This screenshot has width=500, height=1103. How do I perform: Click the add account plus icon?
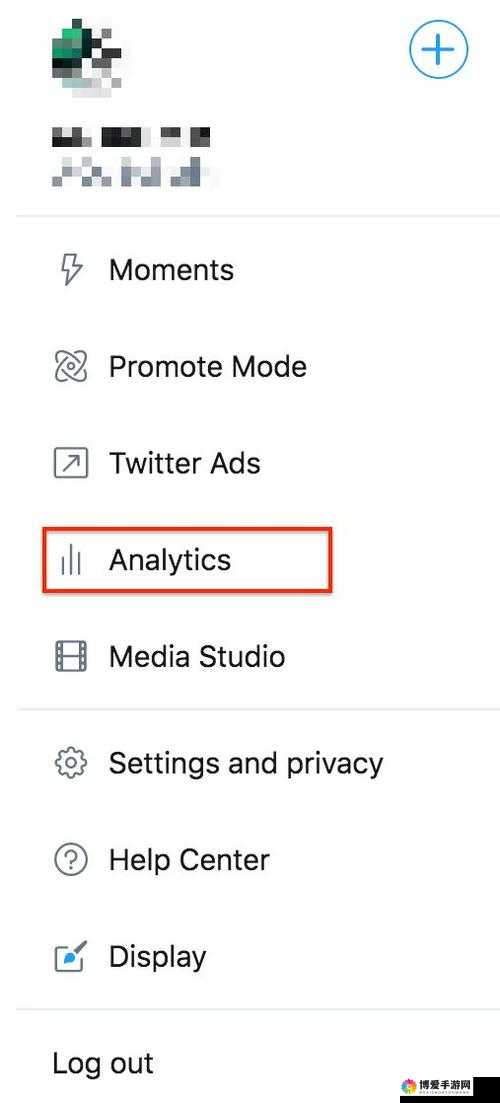point(439,49)
